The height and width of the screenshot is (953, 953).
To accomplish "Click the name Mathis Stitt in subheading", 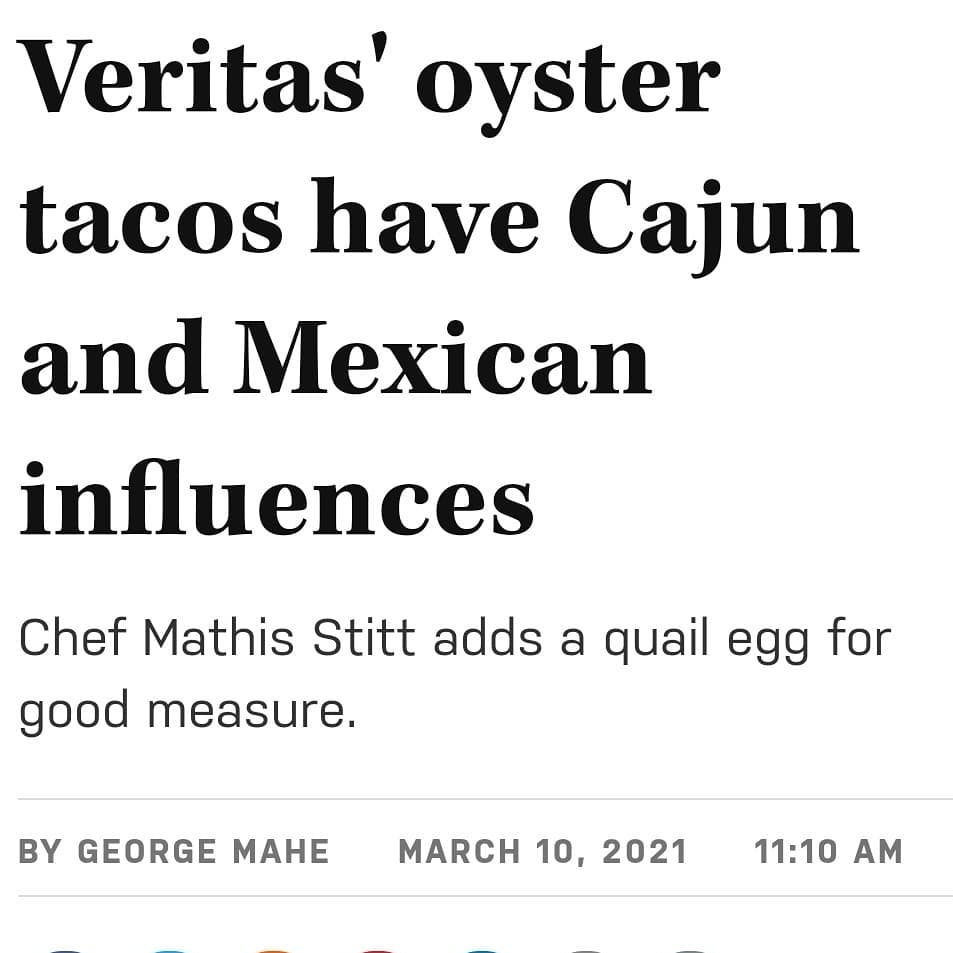I will click(x=279, y=639).
